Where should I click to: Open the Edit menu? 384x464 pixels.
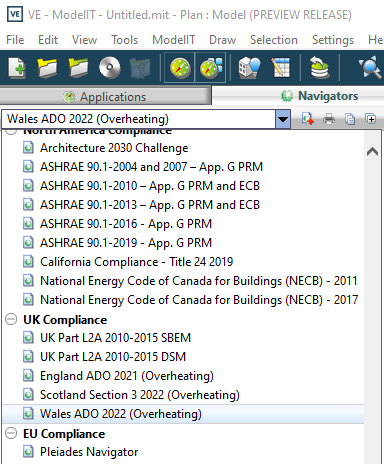point(48,40)
